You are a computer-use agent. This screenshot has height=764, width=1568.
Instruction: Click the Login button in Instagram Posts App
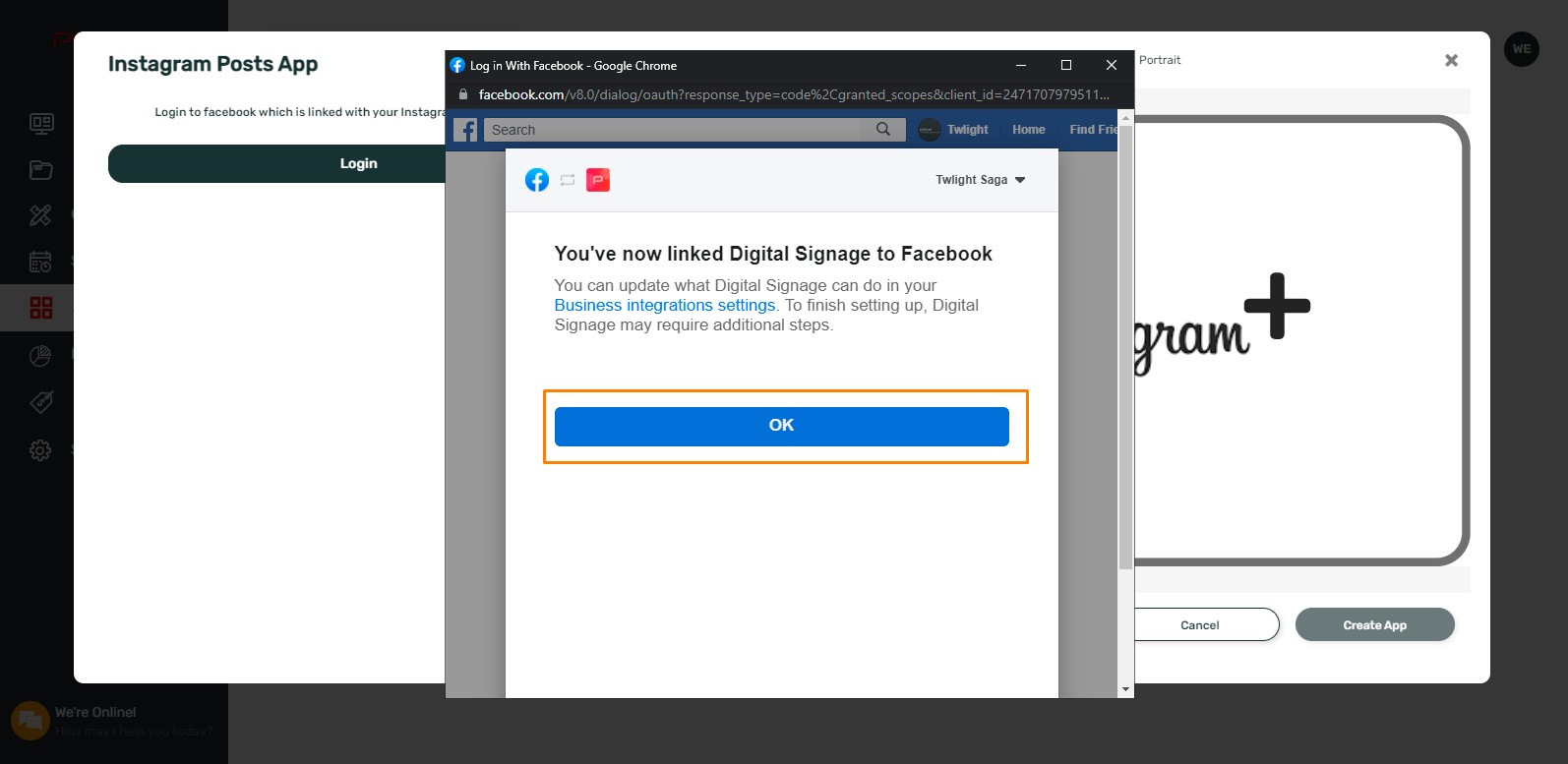coord(277,164)
